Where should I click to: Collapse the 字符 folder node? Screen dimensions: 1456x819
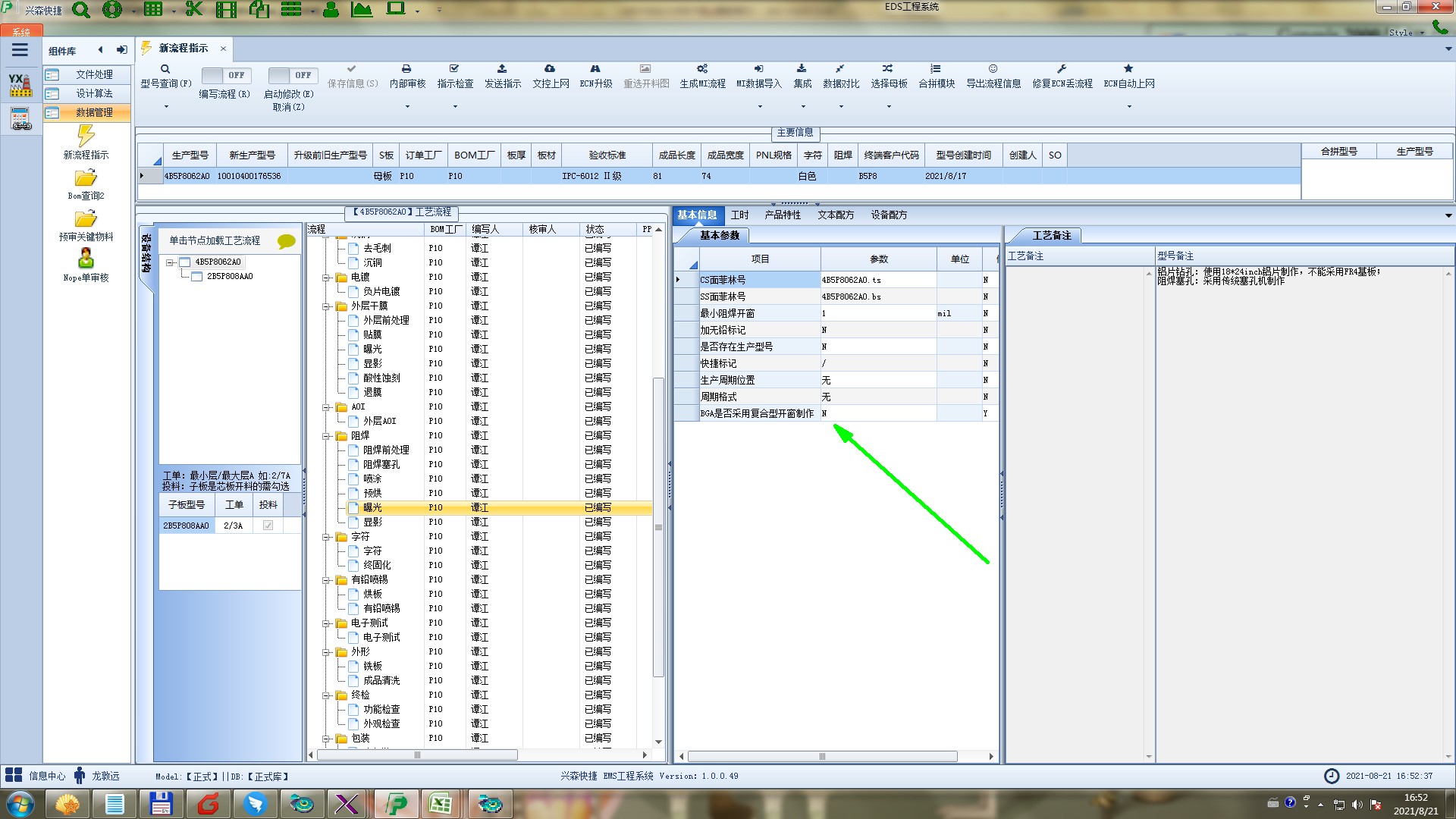[x=326, y=537]
